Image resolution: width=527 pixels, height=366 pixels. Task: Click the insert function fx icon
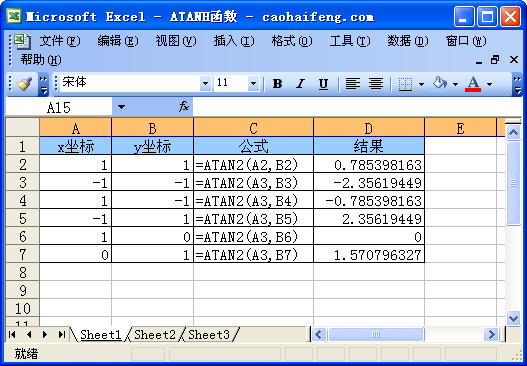184,107
